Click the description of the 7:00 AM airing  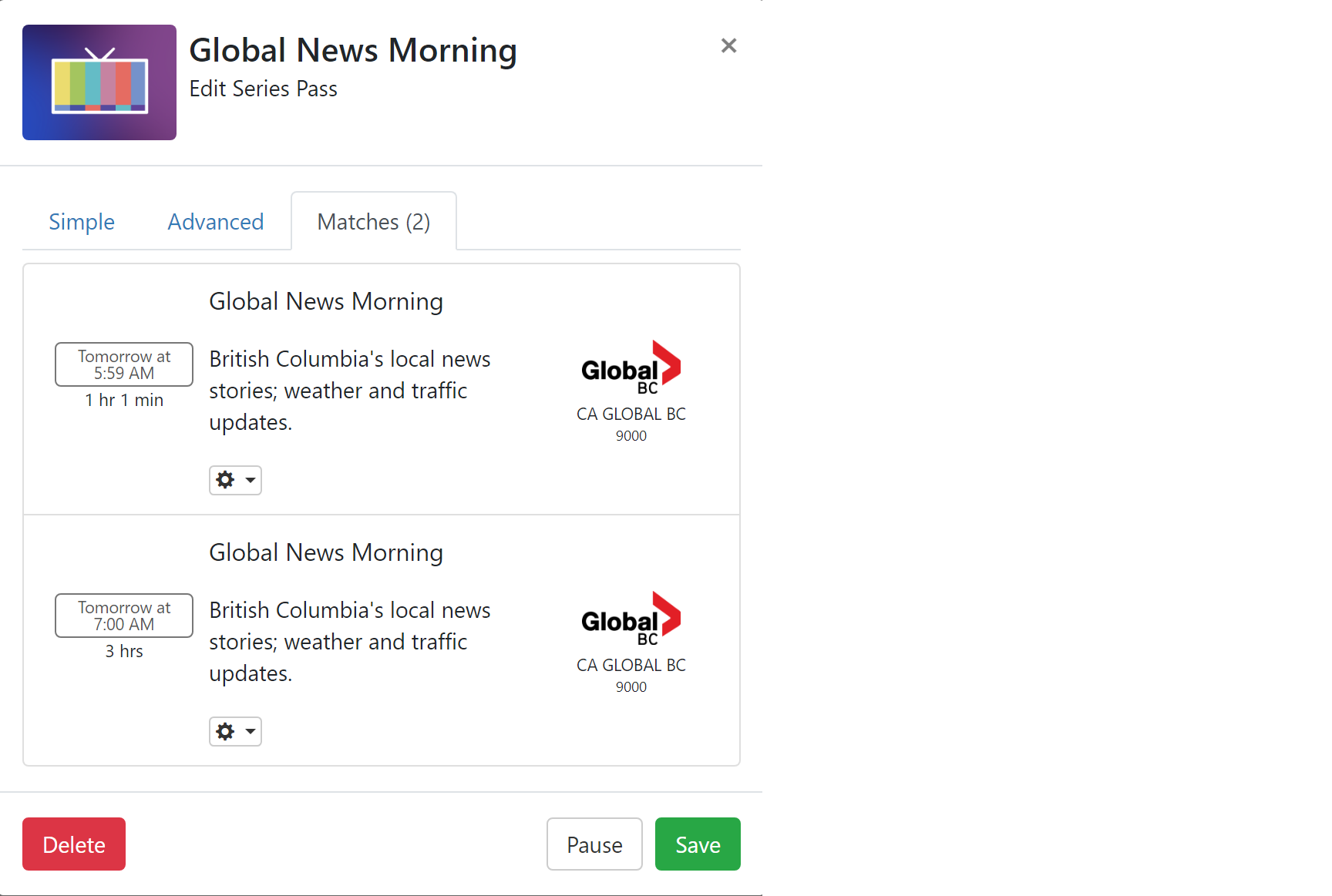click(x=349, y=642)
